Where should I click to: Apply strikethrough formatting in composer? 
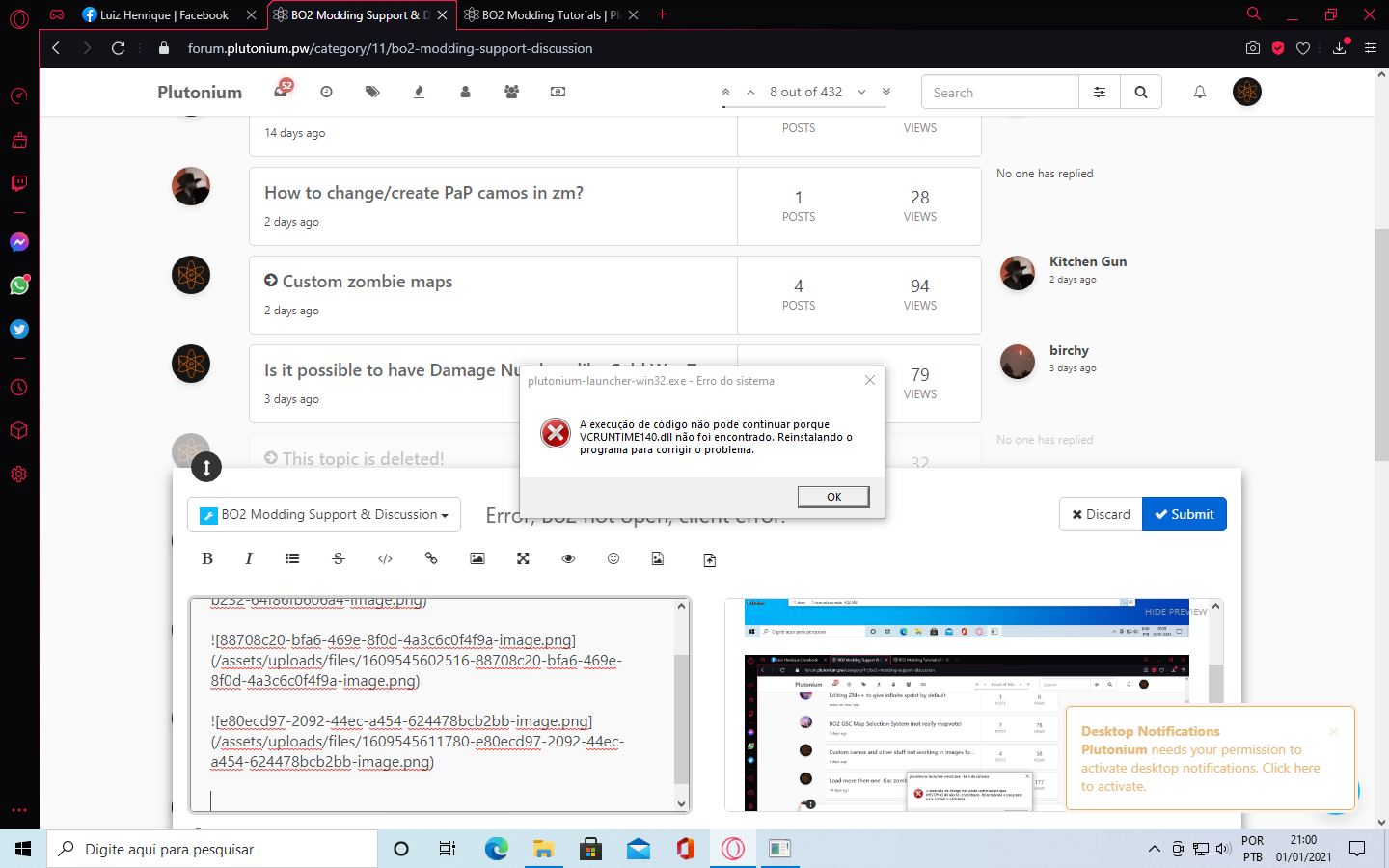339,558
